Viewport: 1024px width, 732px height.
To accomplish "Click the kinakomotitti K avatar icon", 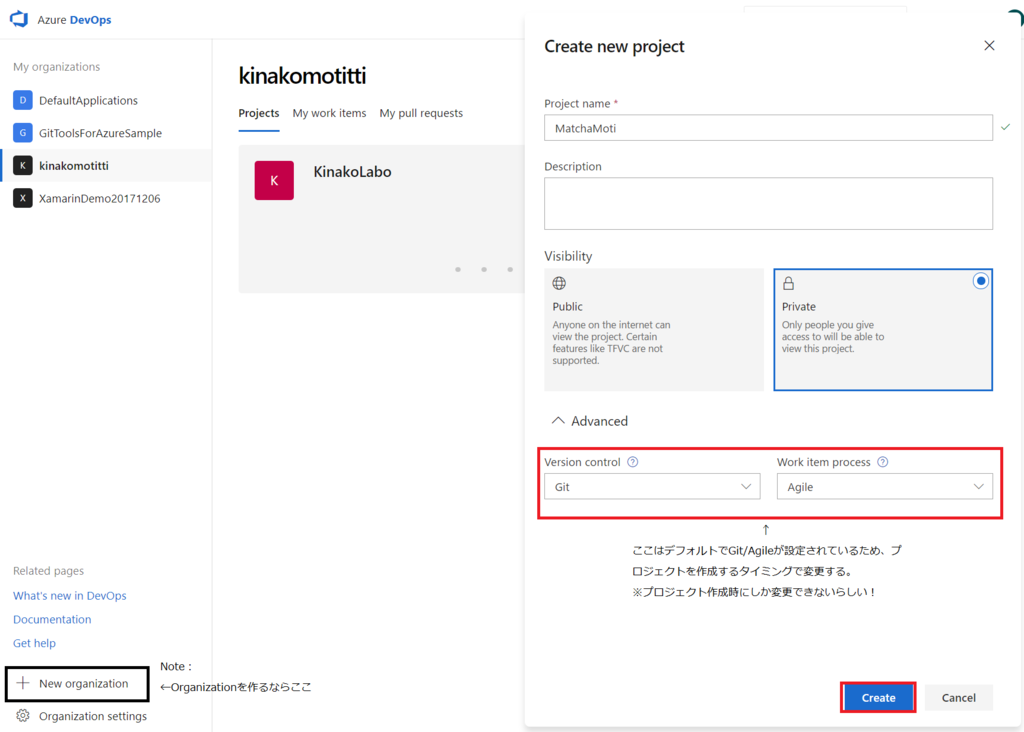I will coord(23,165).
